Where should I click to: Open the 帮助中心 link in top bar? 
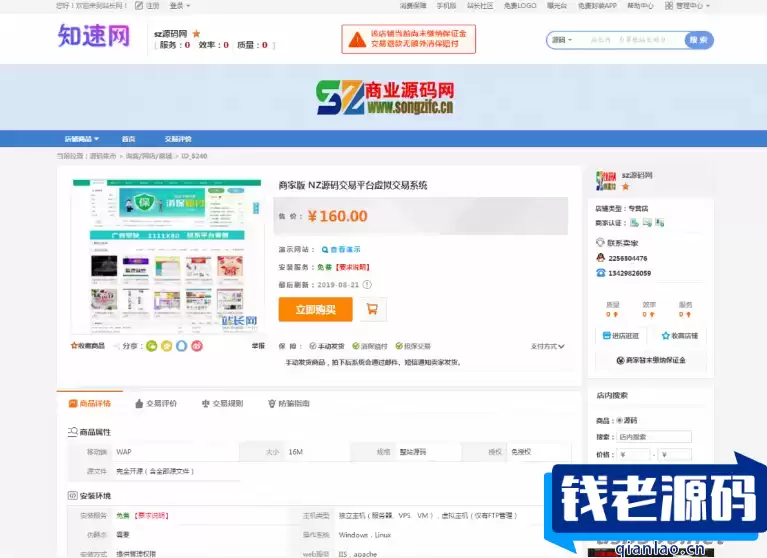point(640,6)
